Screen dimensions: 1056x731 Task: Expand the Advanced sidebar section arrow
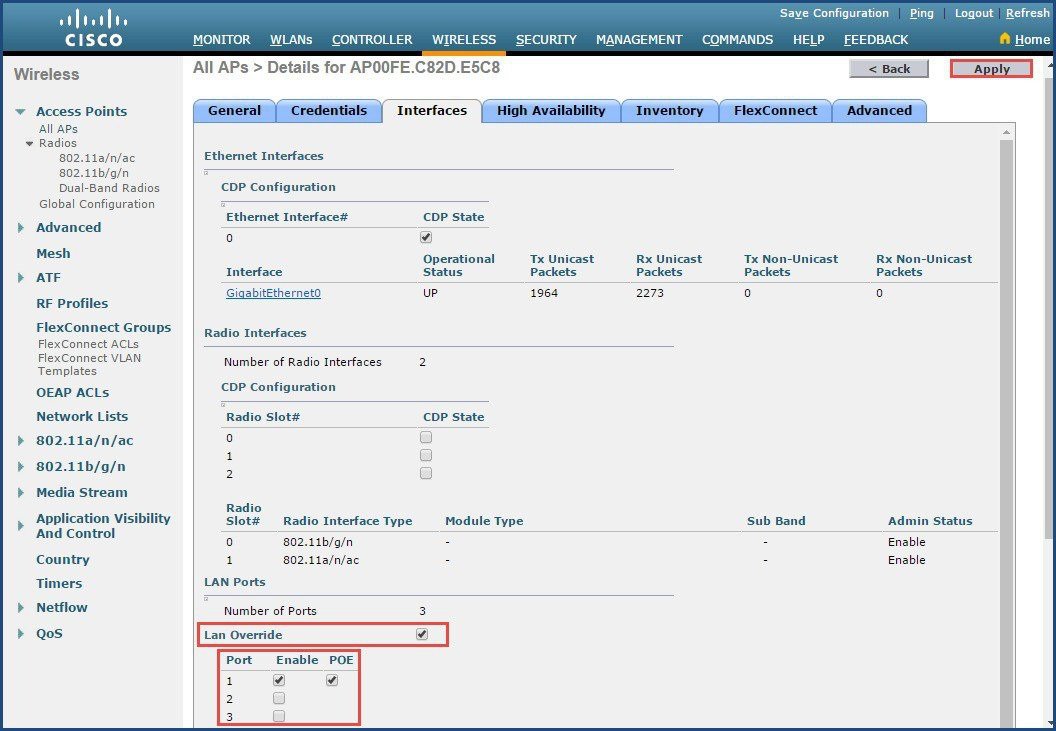(21, 228)
